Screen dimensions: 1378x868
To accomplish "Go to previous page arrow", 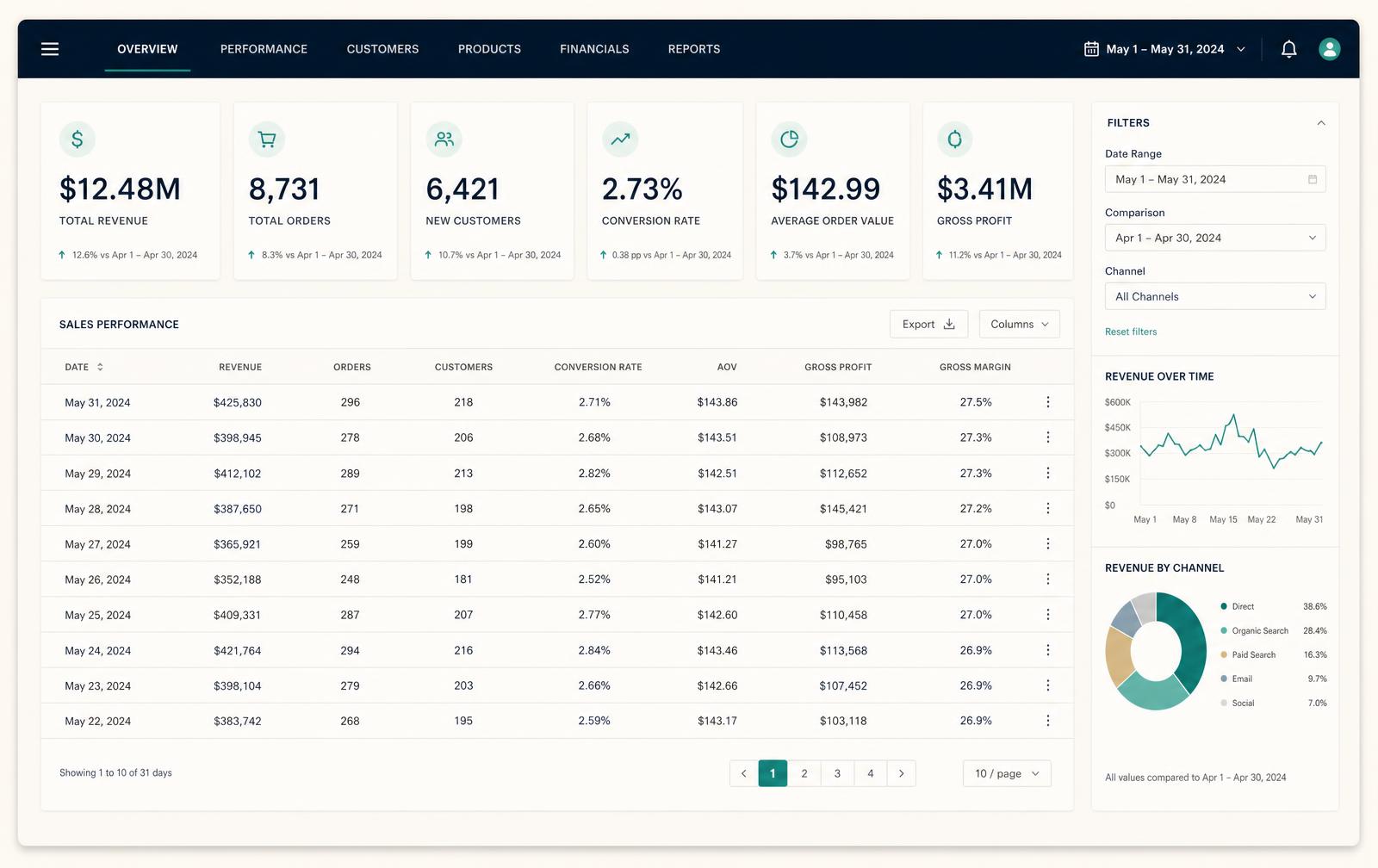I will pos(744,773).
